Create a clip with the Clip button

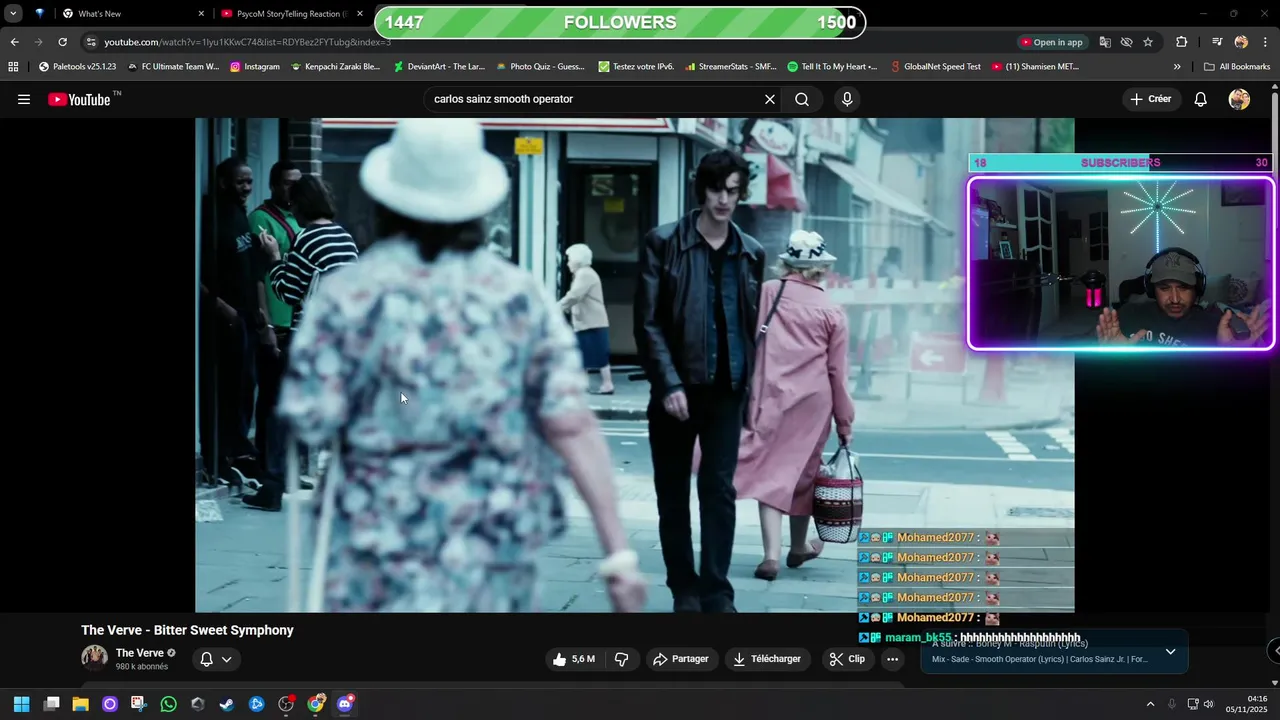coord(847,659)
